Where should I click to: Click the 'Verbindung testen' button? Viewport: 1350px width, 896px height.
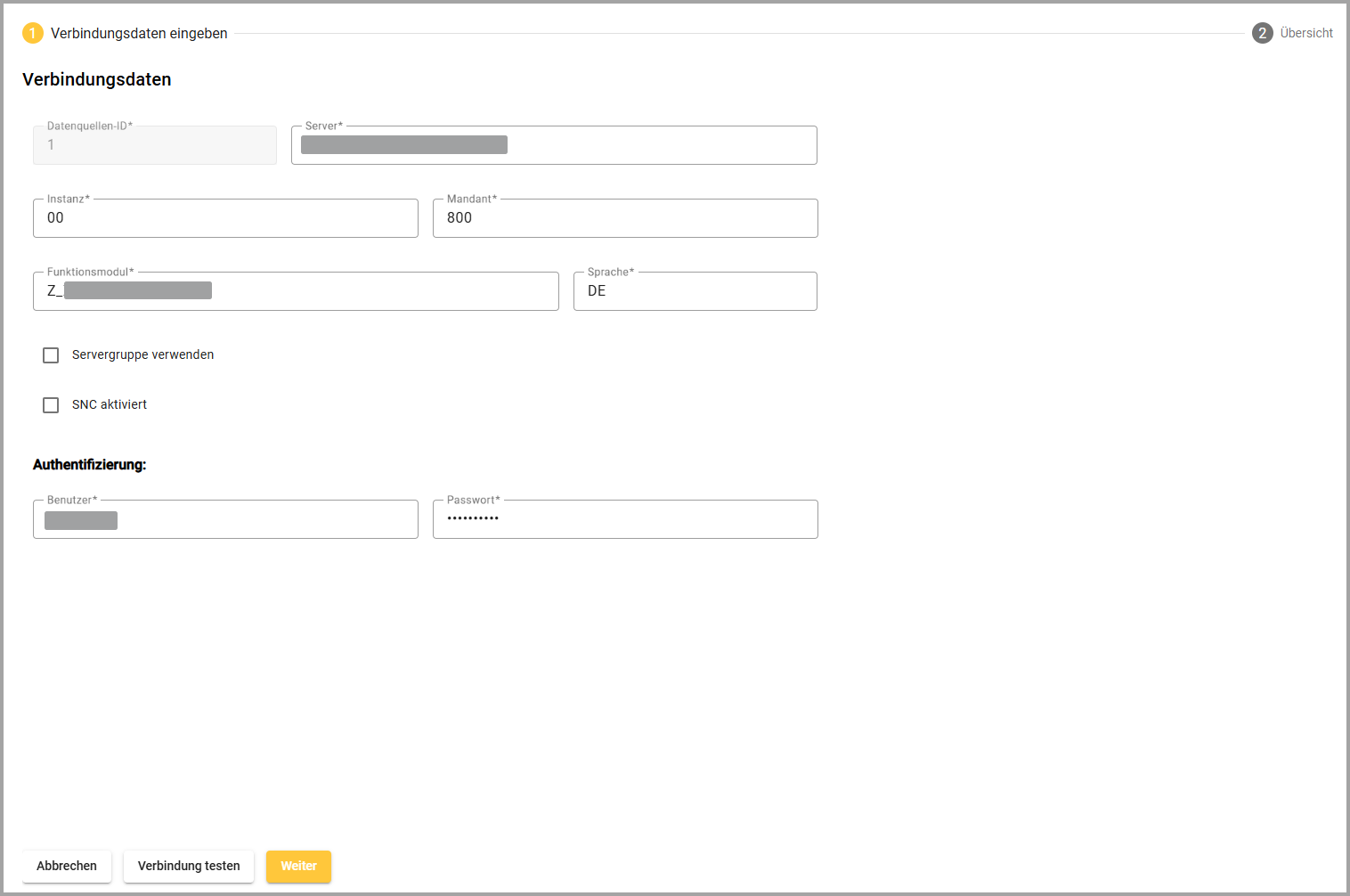[x=189, y=867]
